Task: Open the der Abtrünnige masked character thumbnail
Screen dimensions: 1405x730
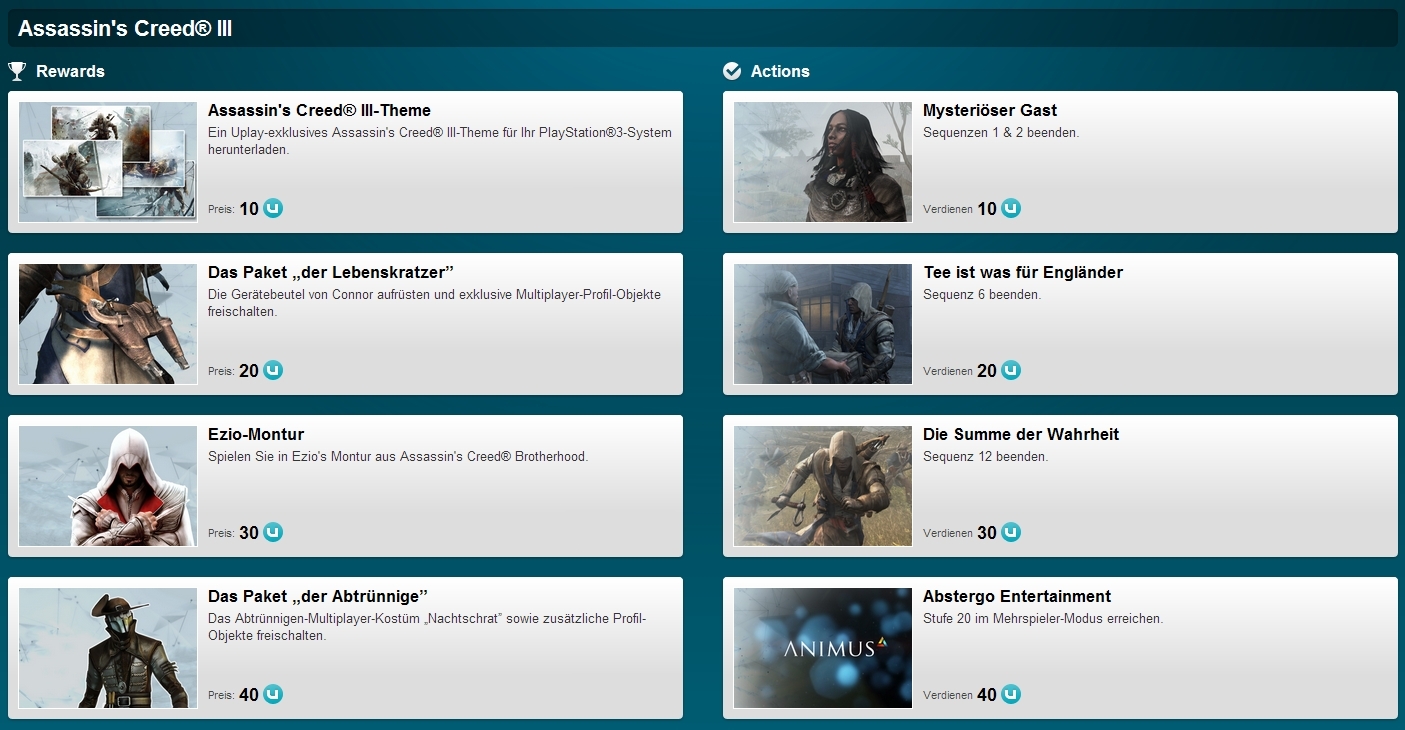Action: coord(108,648)
